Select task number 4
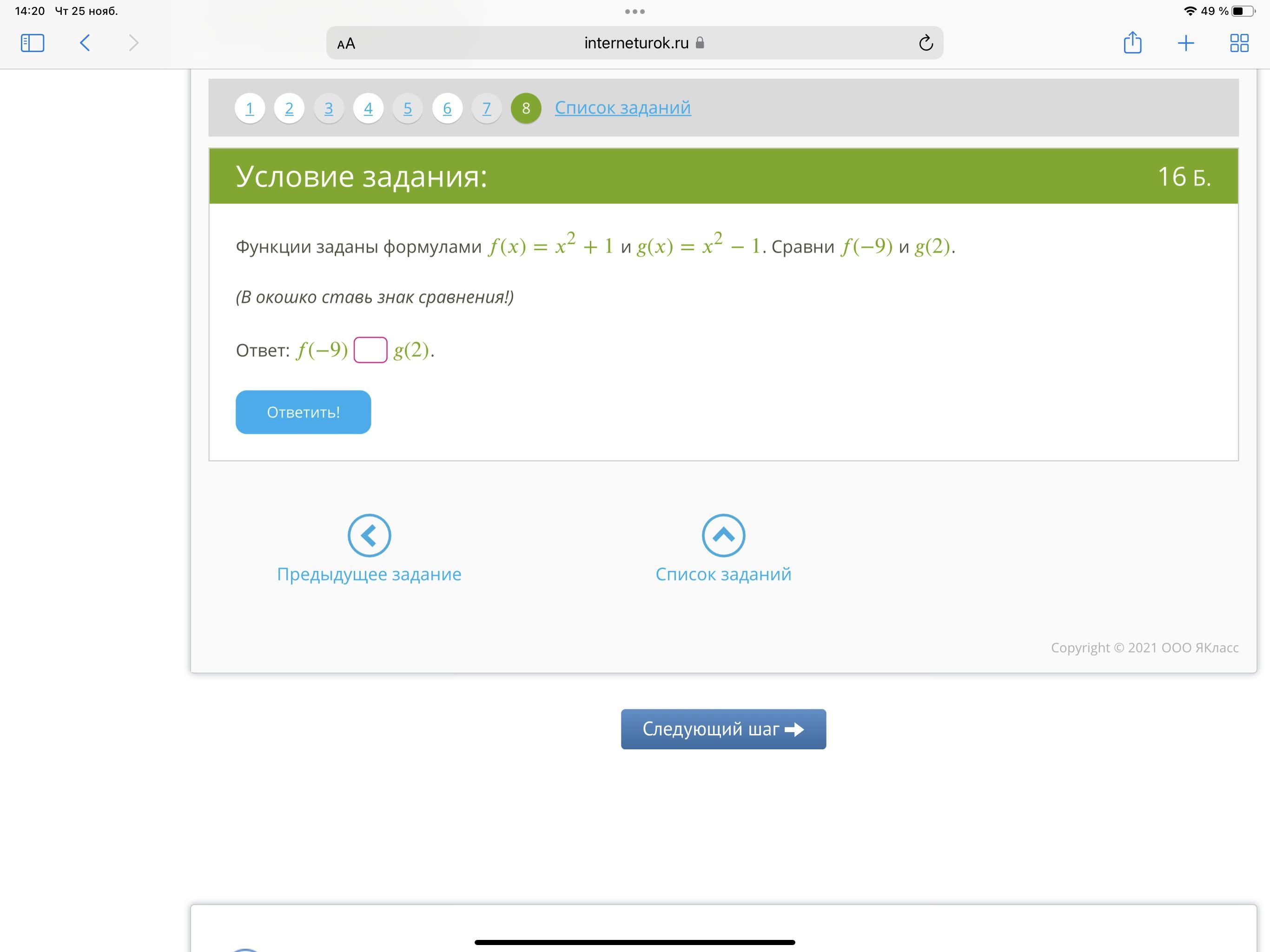The image size is (1270, 952). (368, 108)
